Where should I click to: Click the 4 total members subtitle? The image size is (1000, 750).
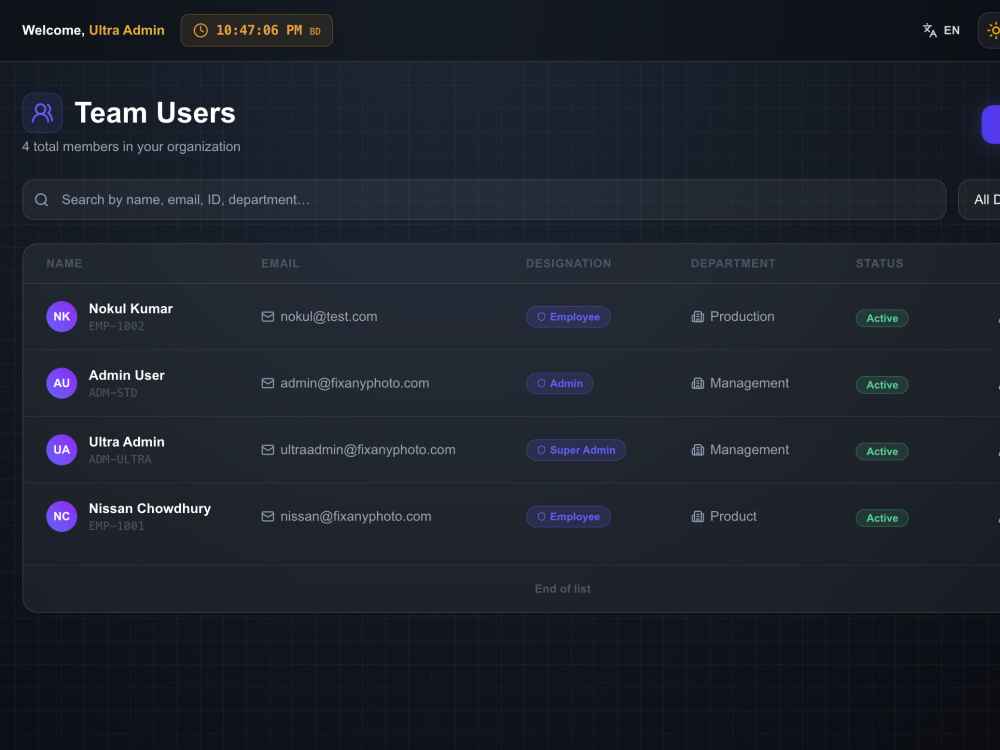[x=131, y=147]
